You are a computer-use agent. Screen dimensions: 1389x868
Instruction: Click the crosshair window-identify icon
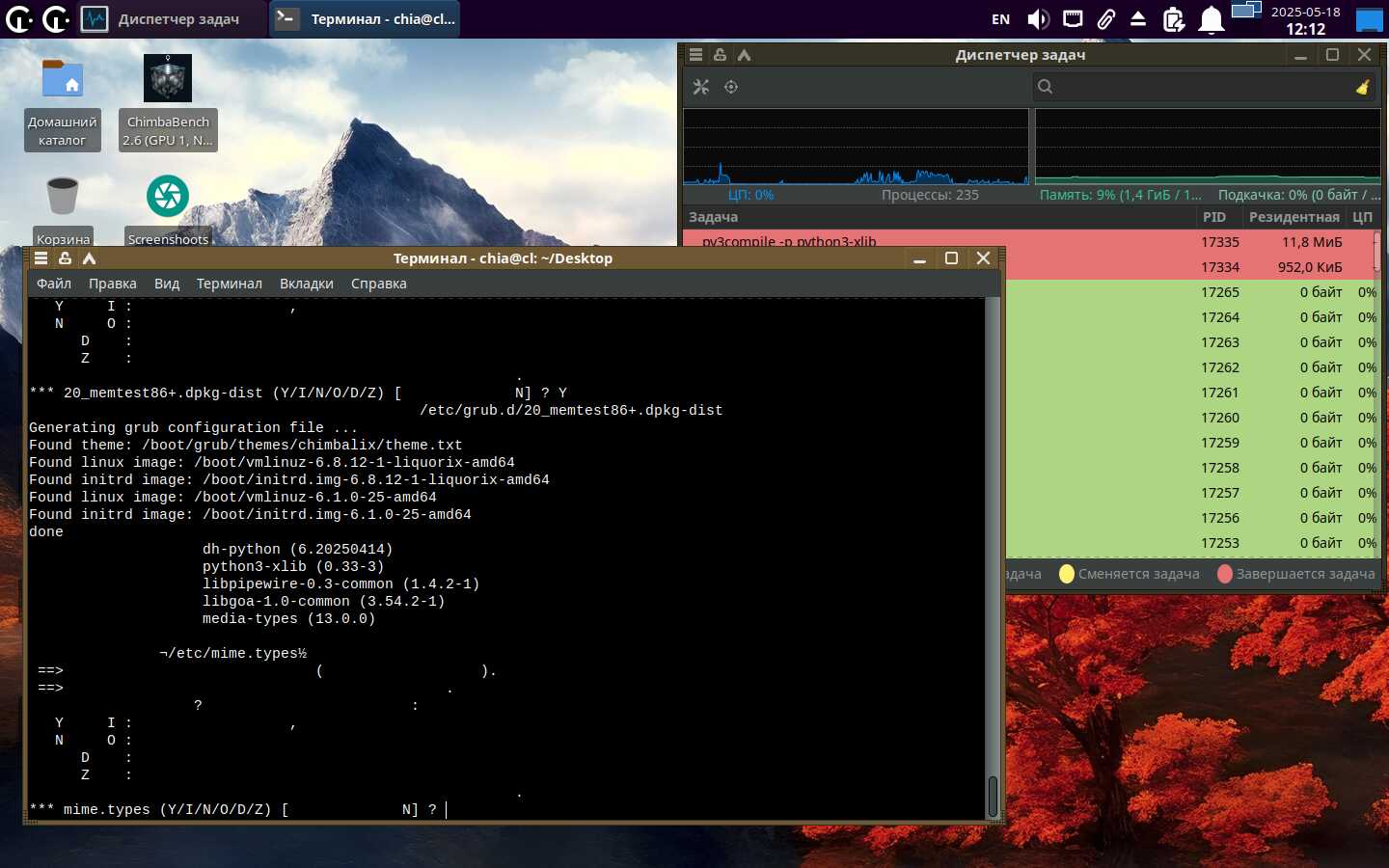coord(731,87)
